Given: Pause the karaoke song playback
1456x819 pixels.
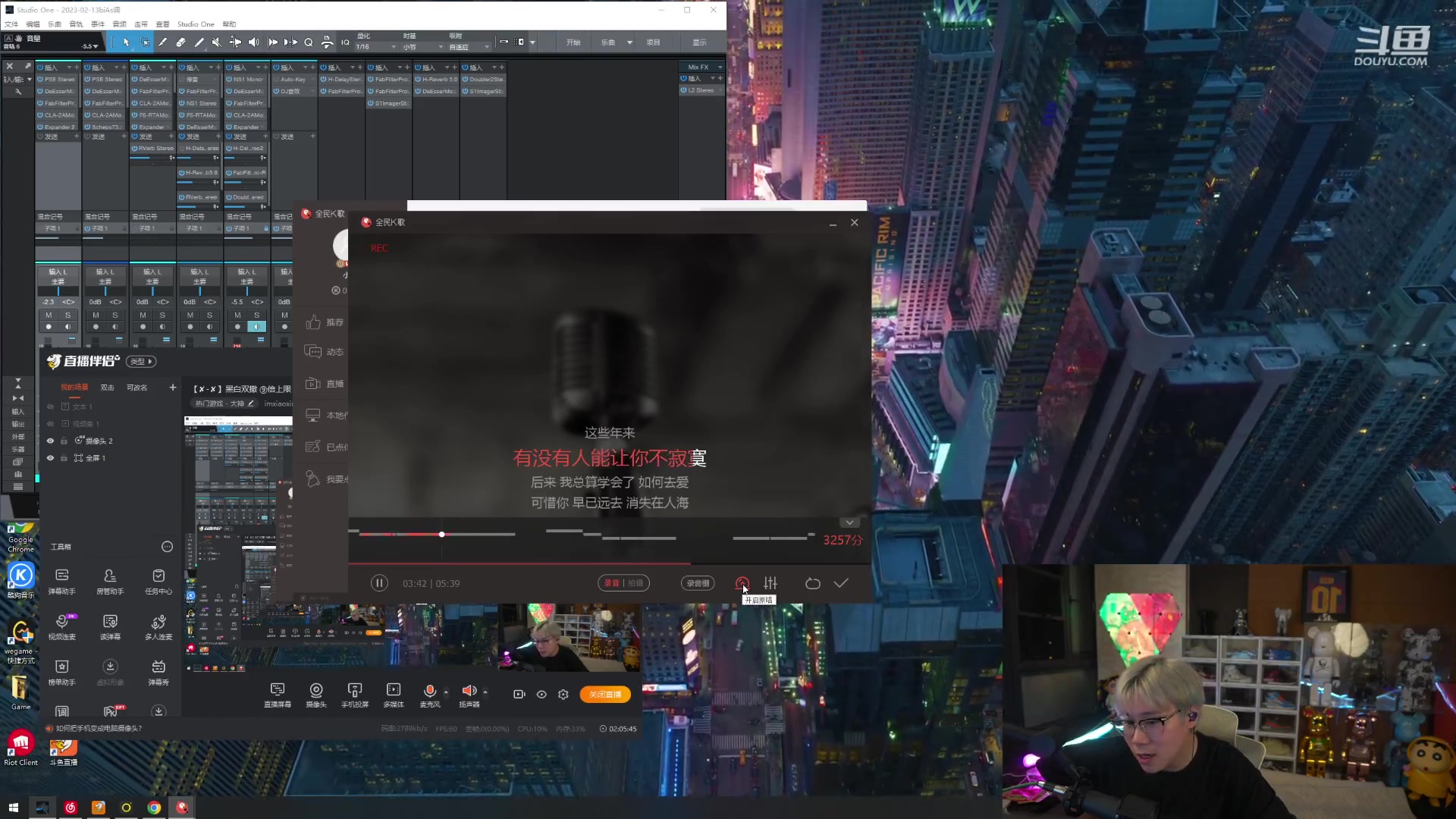Looking at the screenshot, I should pos(379,583).
